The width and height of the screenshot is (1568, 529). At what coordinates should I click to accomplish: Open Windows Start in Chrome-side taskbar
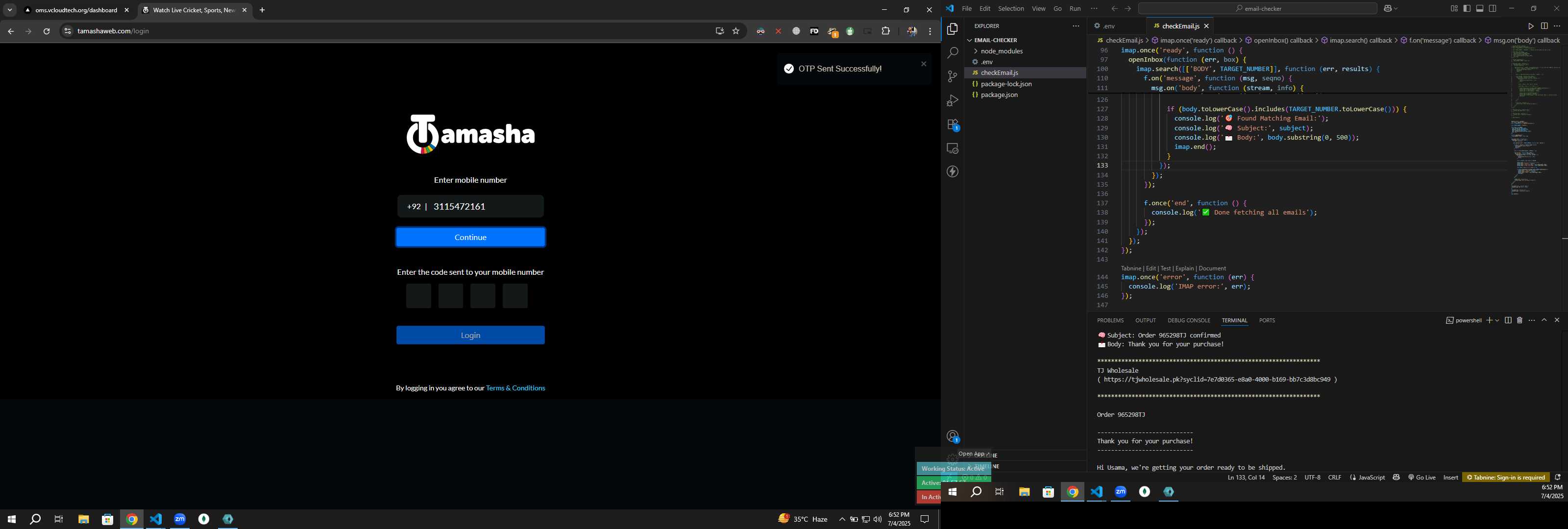(11, 519)
